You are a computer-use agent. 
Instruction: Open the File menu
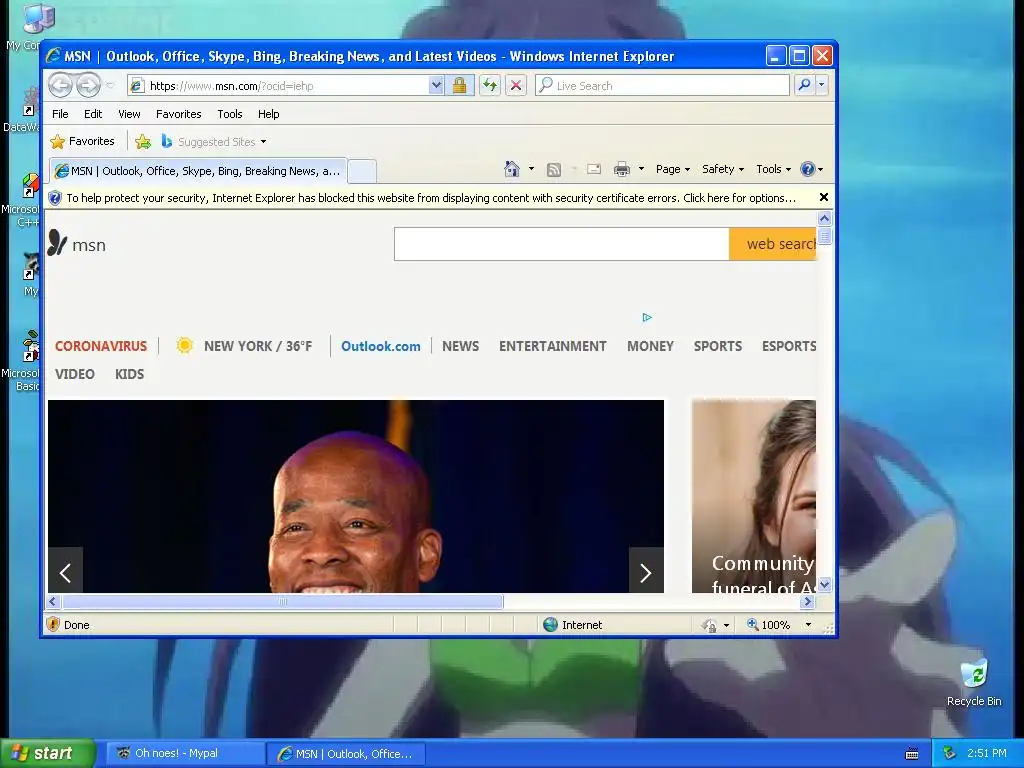coord(60,114)
